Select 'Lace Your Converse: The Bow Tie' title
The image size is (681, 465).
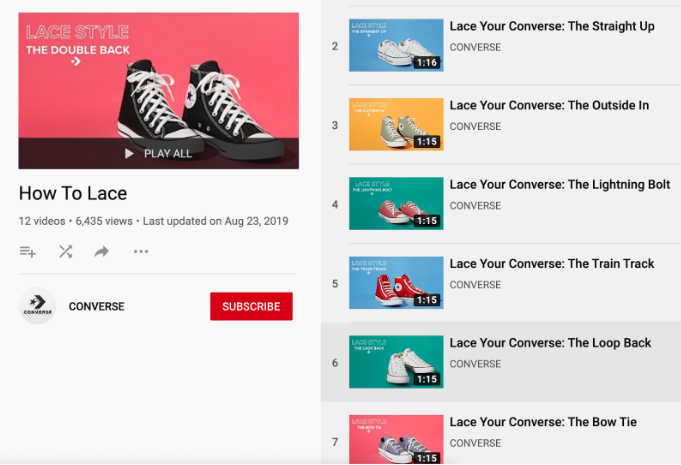[x=543, y=422]
